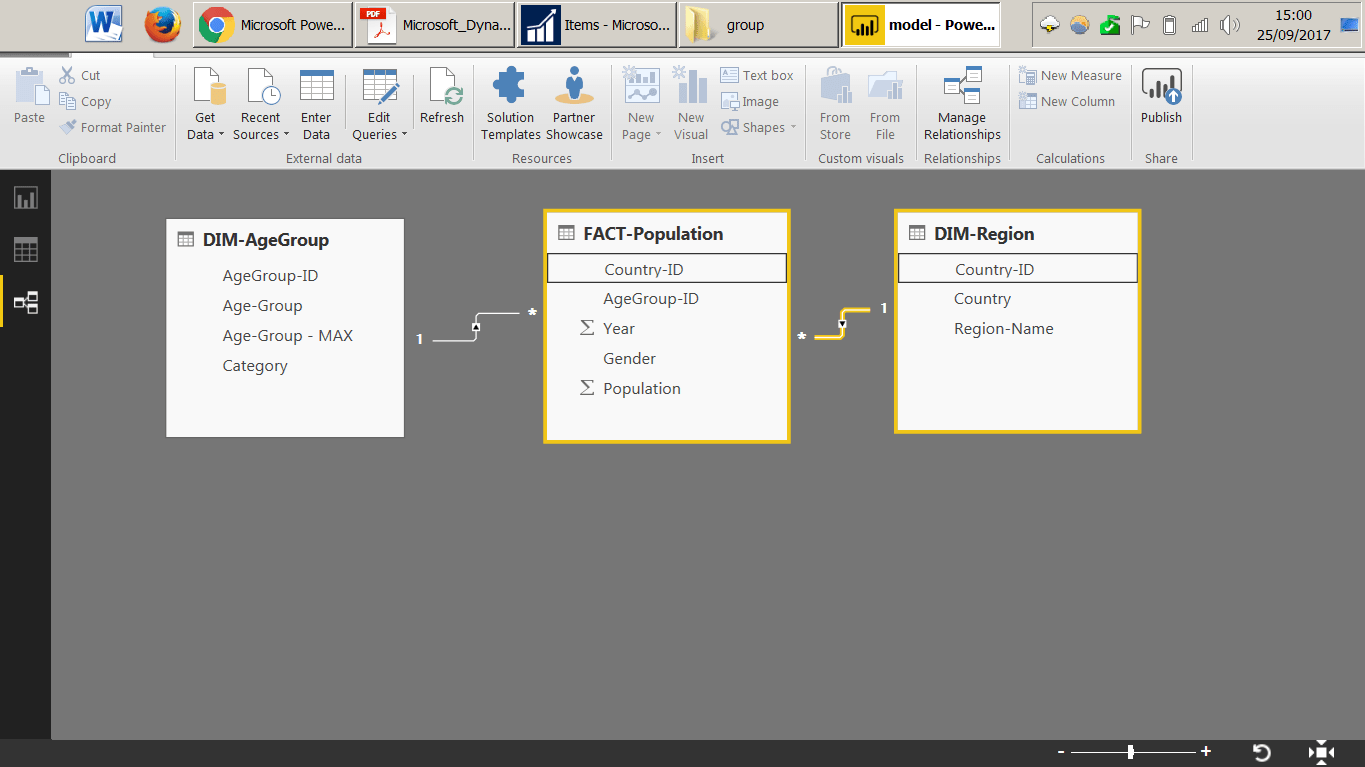Viewport: 1365px width, 767px height.
Task: Open the network signal tray icon
Action: click(x=1200, y=25)
